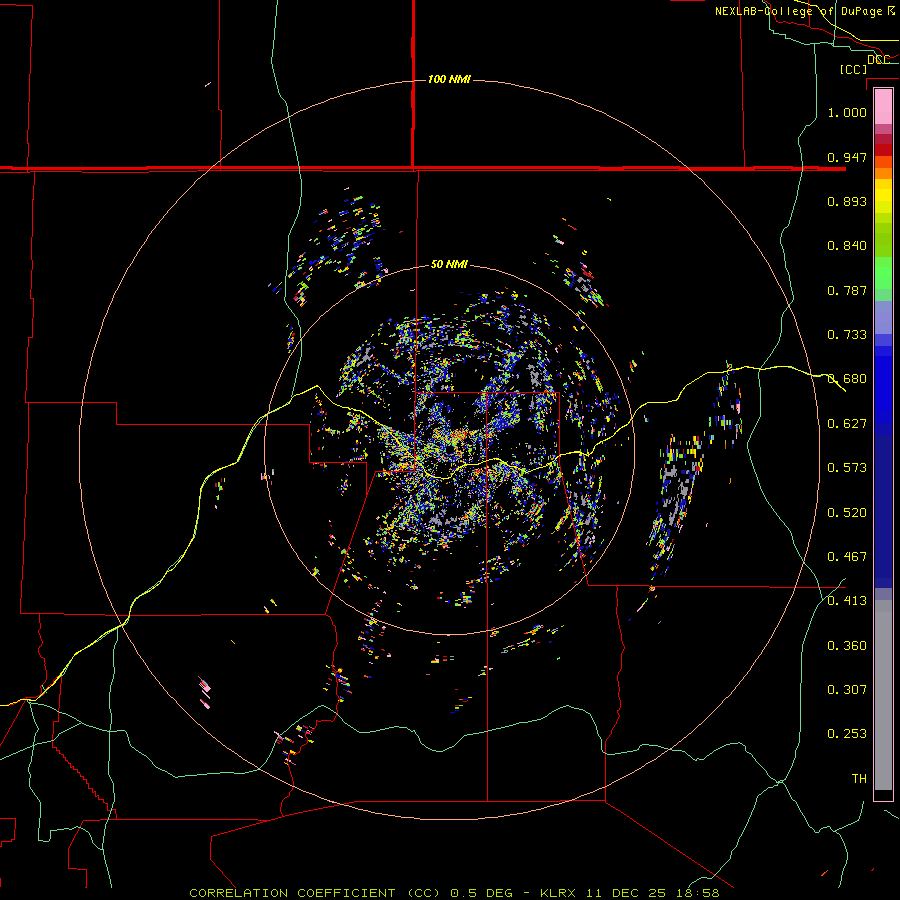
Task: Click the 1.000 scale value
Action: click(847, 112)
